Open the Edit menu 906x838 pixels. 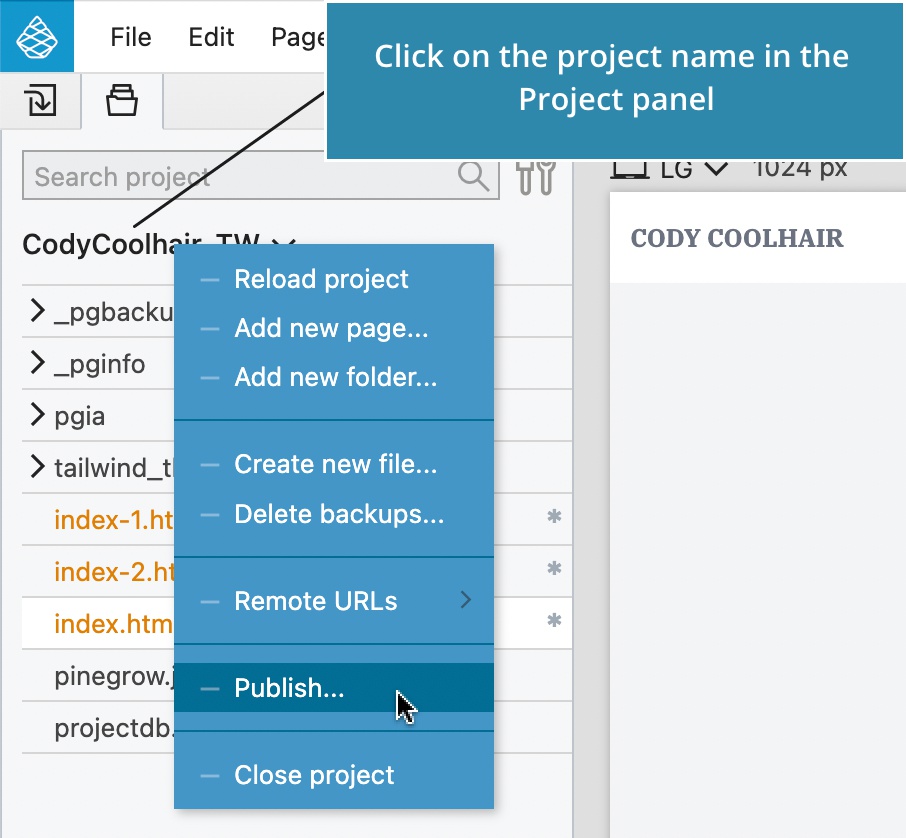211,37
